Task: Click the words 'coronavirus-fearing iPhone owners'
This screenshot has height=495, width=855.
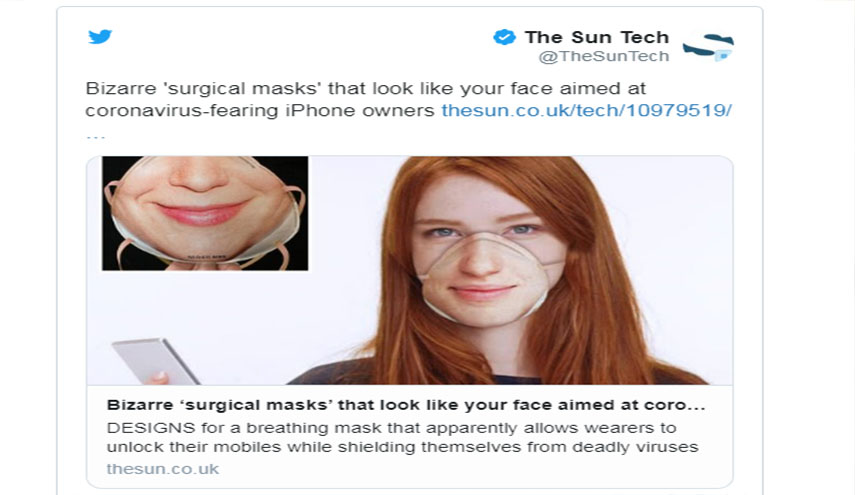Action: [260, 111]
